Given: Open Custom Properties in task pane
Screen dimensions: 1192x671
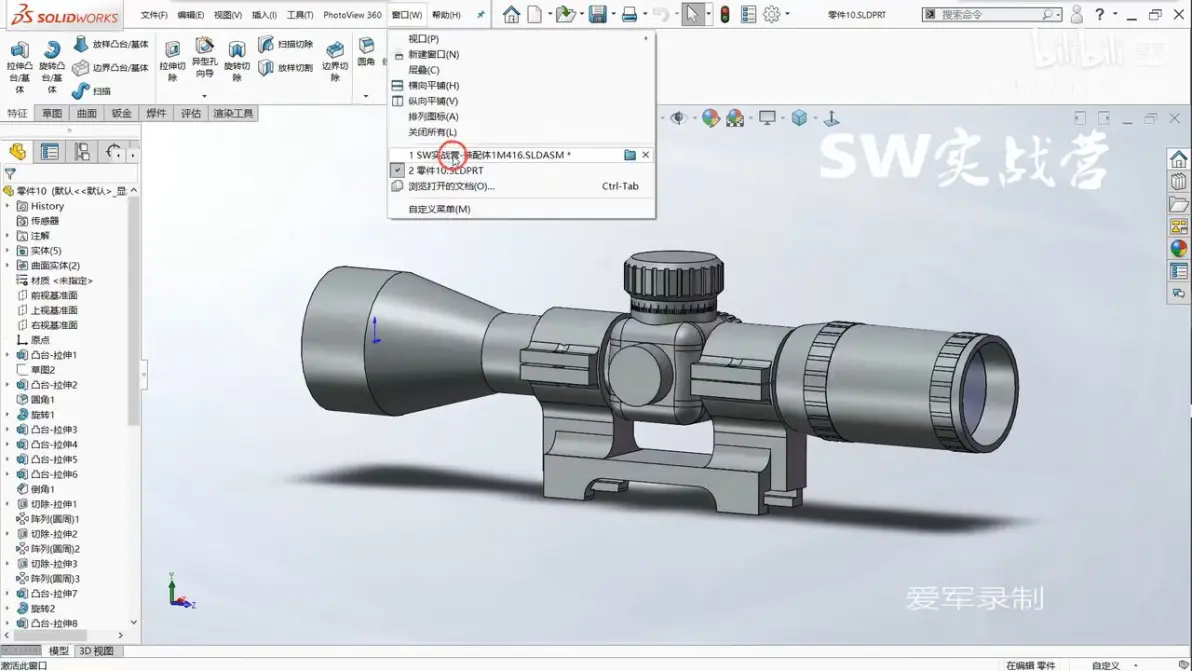Looking at the screenshot, I should tap(1178, 271).
